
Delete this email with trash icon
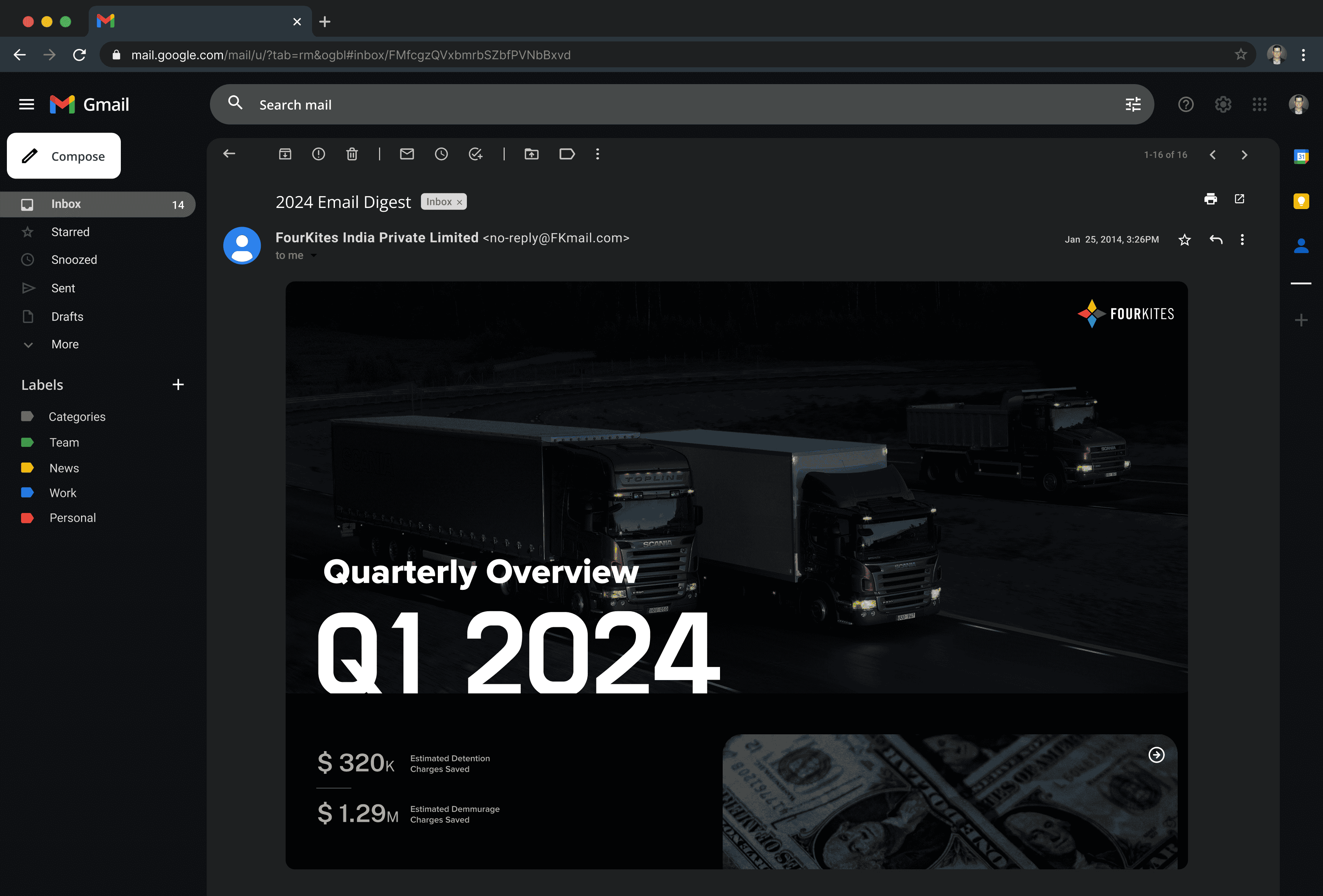[x=352, y=154]
